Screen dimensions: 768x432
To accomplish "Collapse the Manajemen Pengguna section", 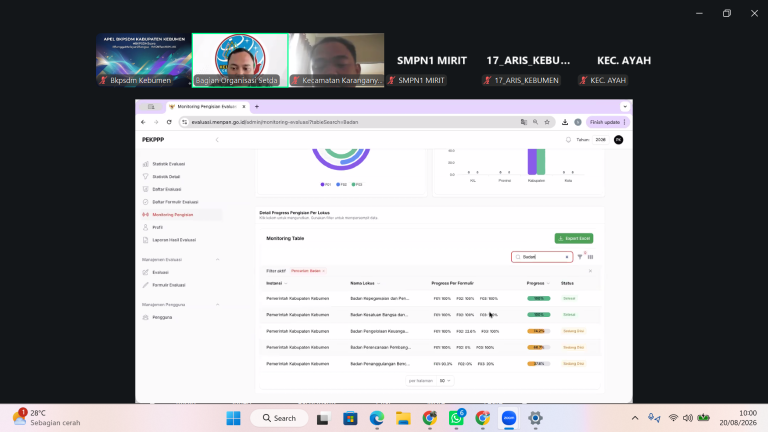I will (217, 305).
